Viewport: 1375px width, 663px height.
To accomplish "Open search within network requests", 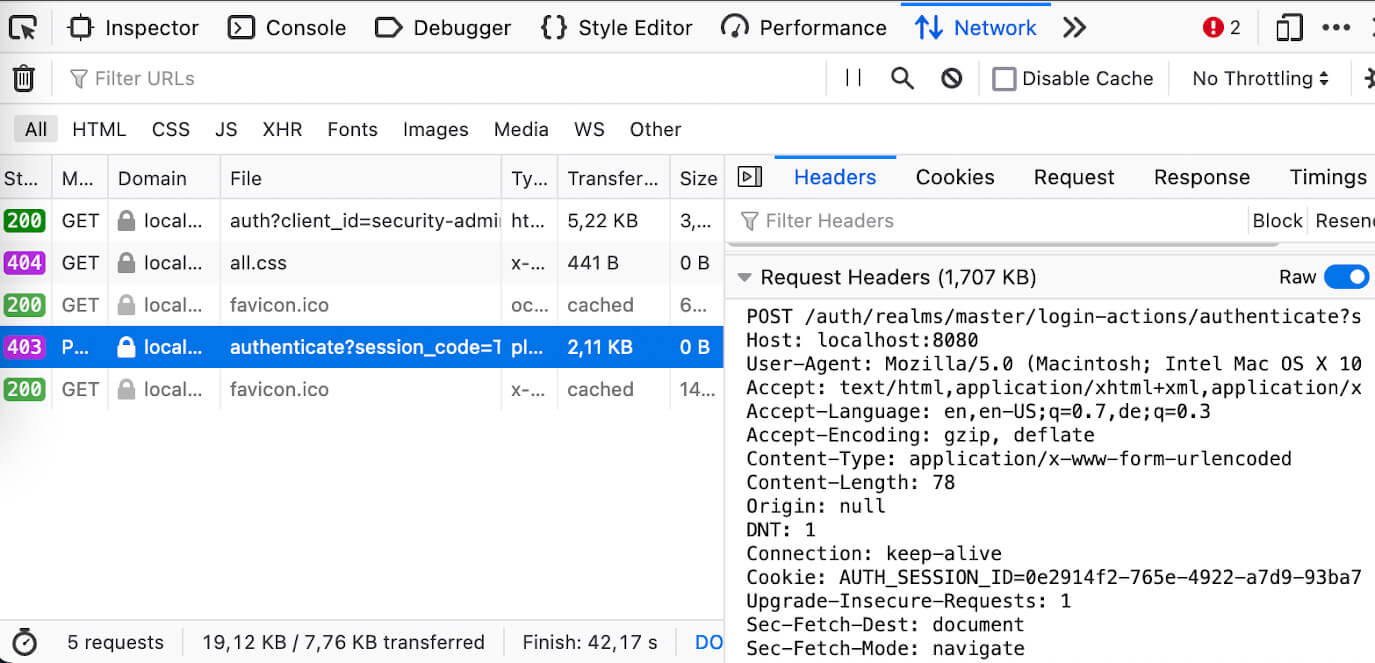I will pos(901,77).
